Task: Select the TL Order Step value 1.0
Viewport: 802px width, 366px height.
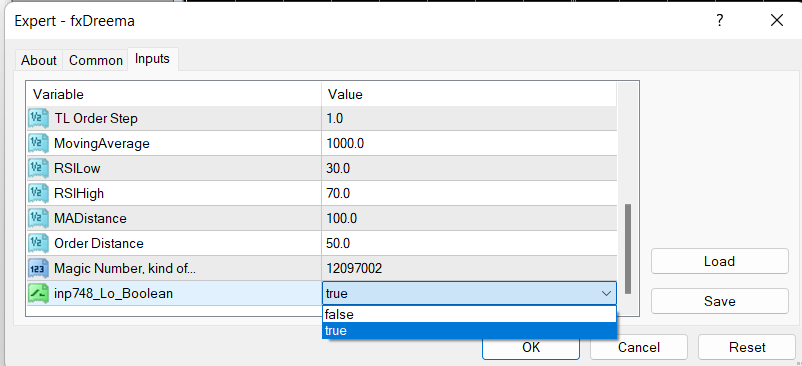Action: click(335, 119)
